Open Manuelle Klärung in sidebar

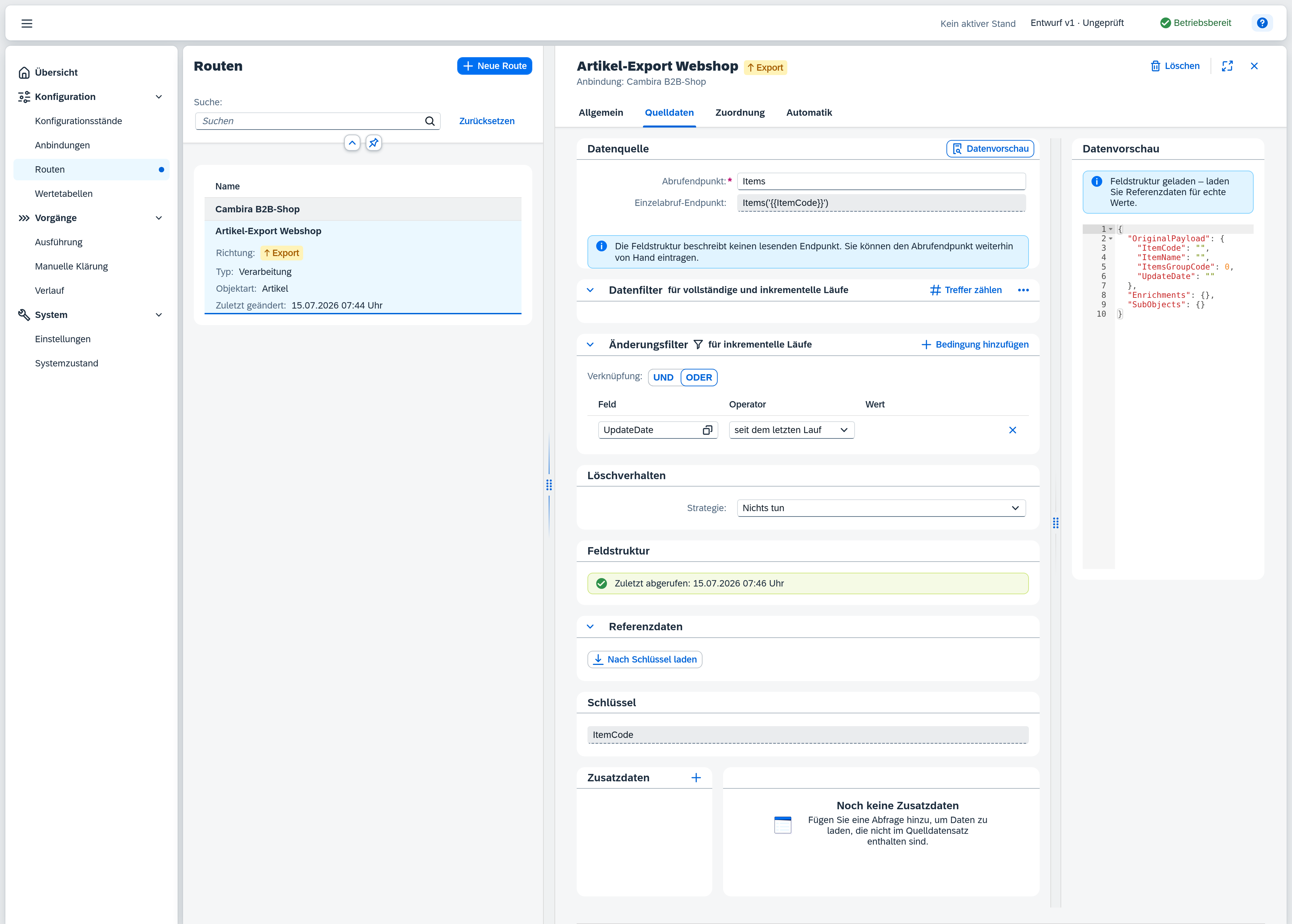(x=91, y=266)
